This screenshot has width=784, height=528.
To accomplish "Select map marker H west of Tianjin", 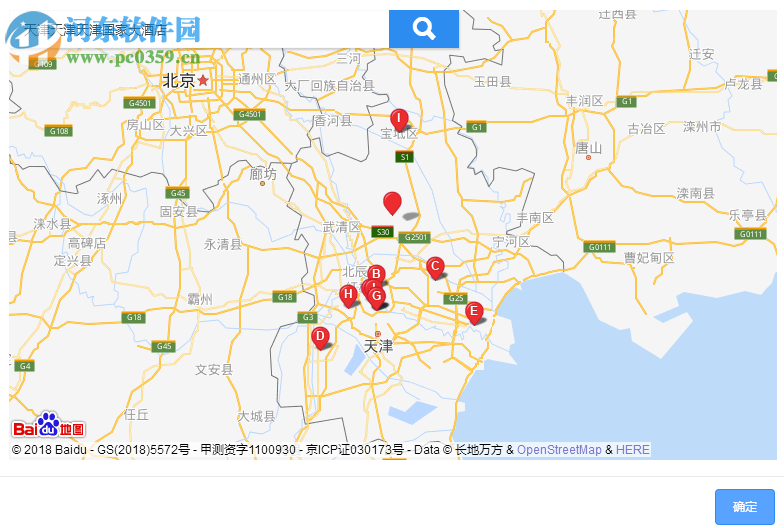I will pos(348,296).
